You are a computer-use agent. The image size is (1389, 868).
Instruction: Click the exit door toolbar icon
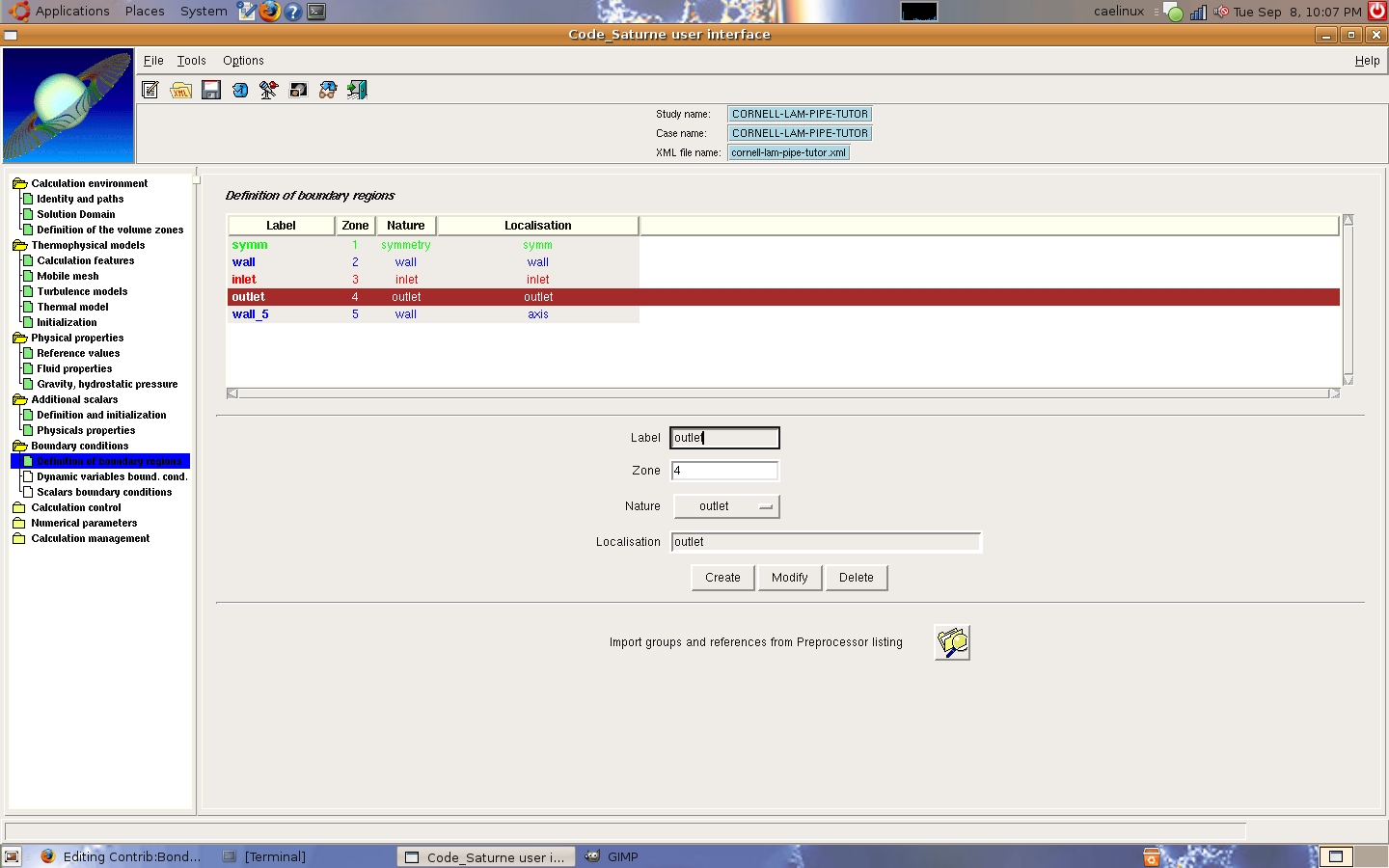click(357, 90)
